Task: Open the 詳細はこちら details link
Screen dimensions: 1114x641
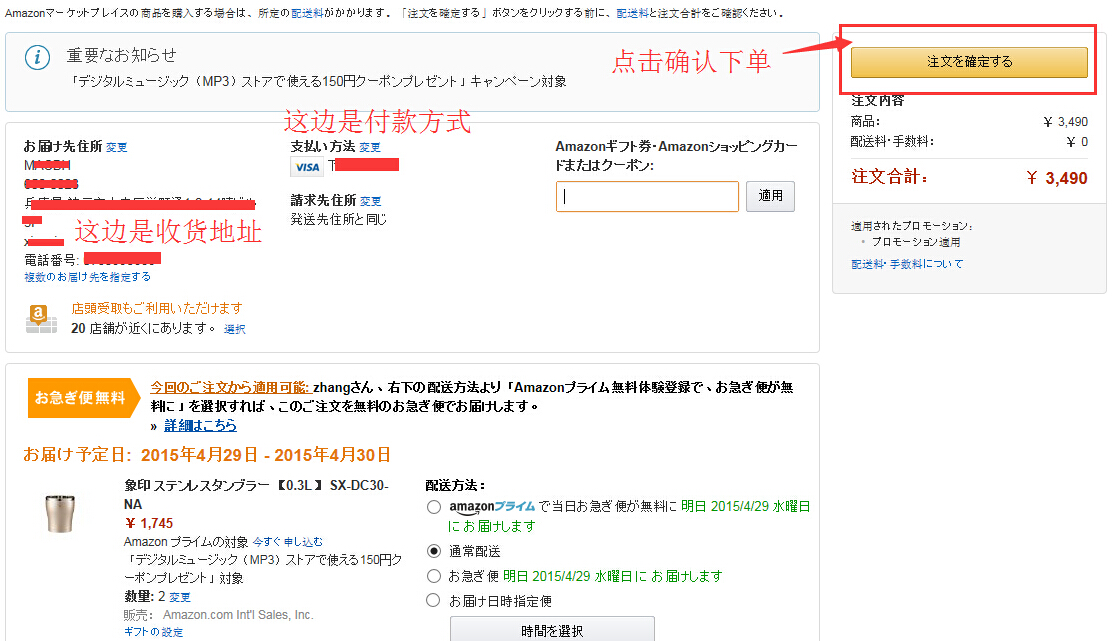Action: point(200,426)
